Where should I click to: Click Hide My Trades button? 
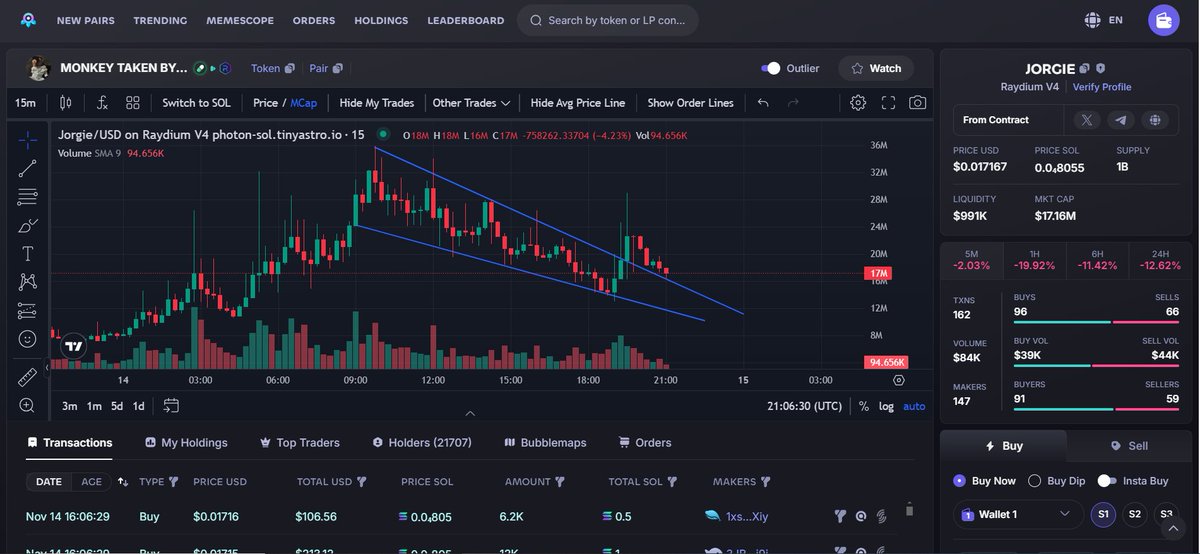[x=376, y=102]
